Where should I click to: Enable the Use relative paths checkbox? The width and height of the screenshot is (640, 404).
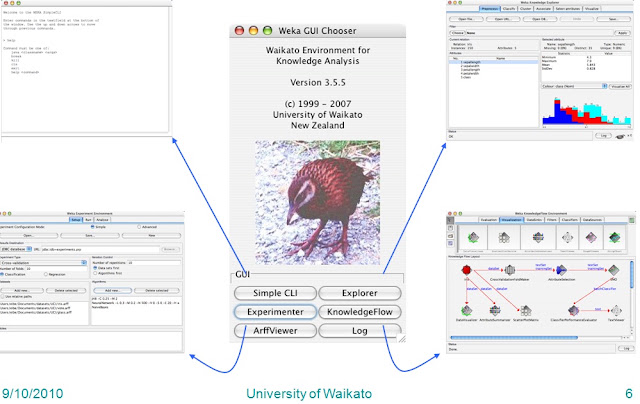(x=2, y=296)
